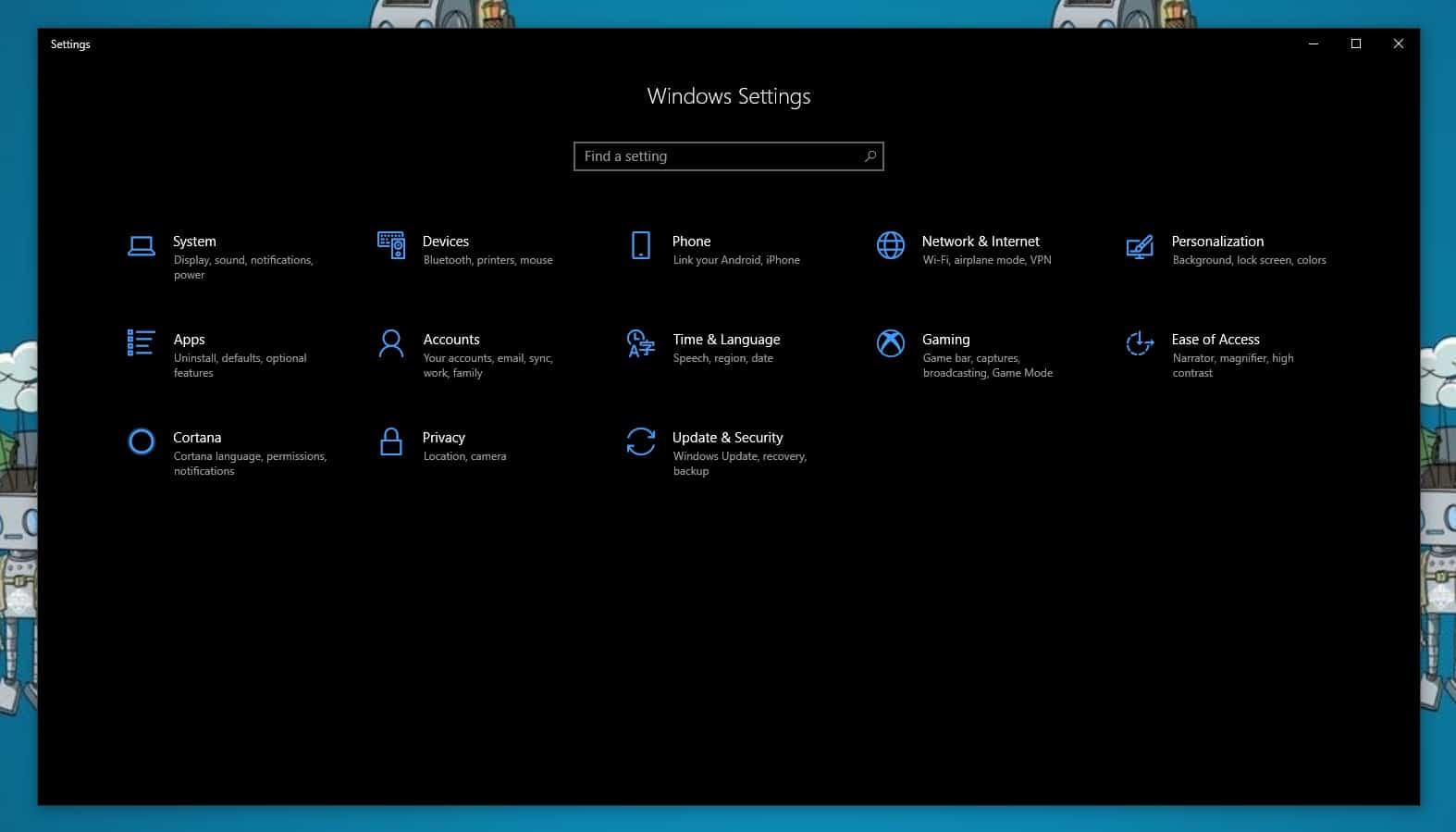Select the Cortana heading
The width and height of the screenshot is (1456, 832).
[197, 438]
